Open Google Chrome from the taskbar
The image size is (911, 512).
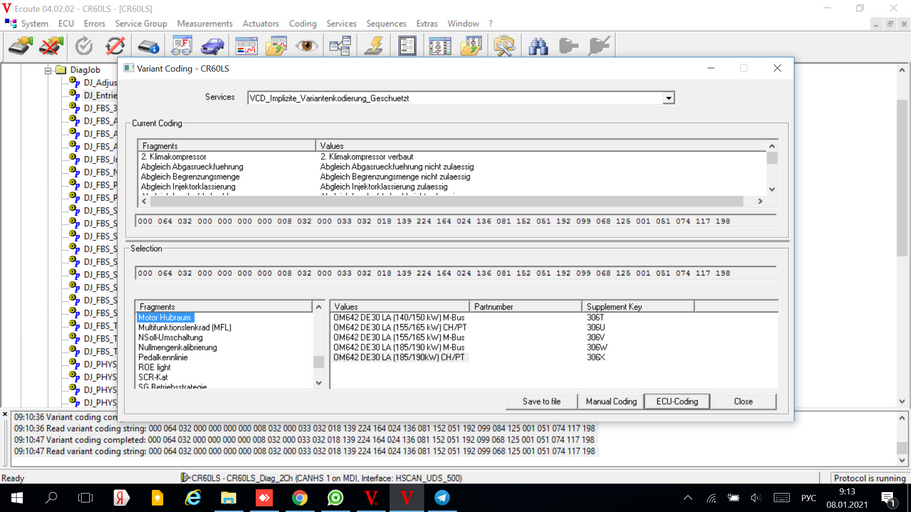point(300,498)
